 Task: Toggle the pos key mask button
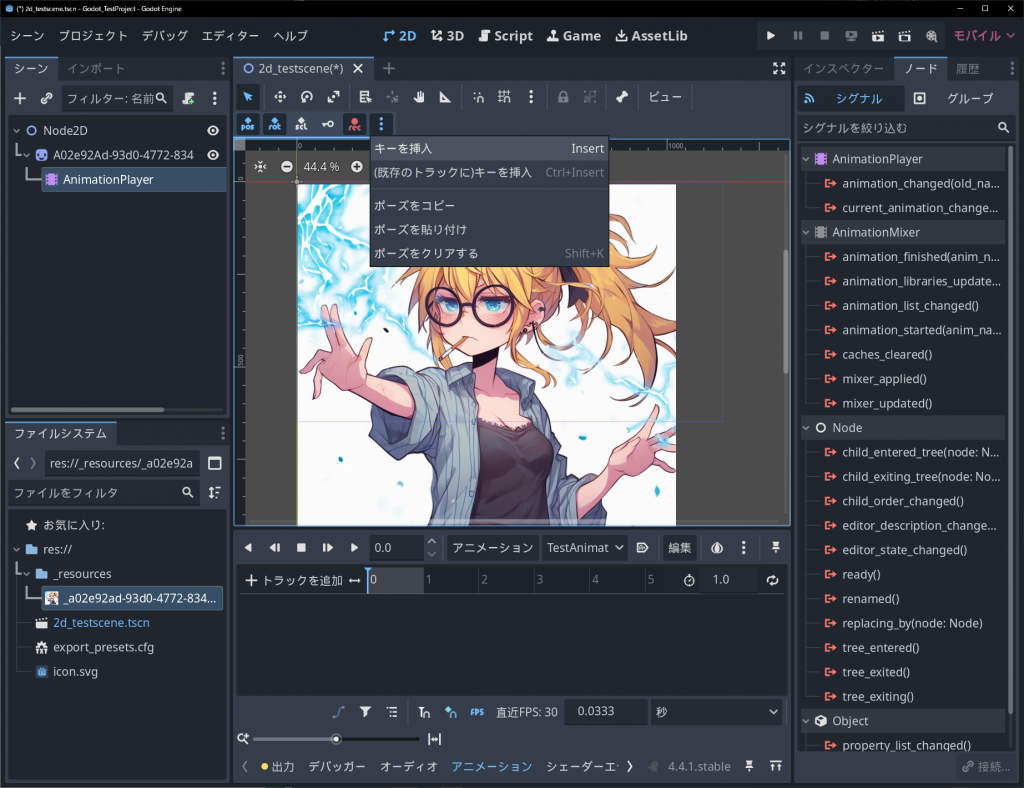click(x=248, y=124)
